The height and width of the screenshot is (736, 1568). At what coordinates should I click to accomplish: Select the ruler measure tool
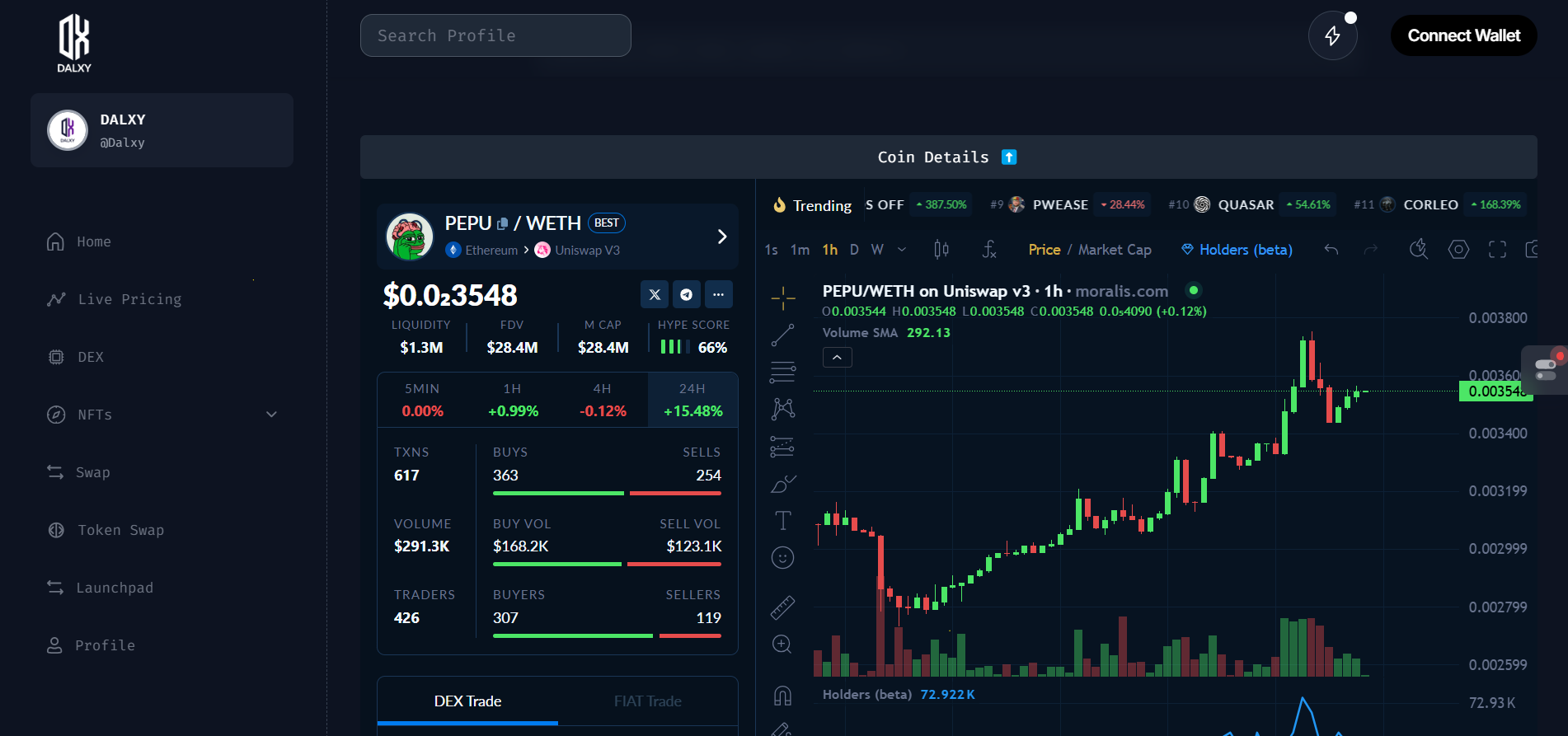(782, 607)
